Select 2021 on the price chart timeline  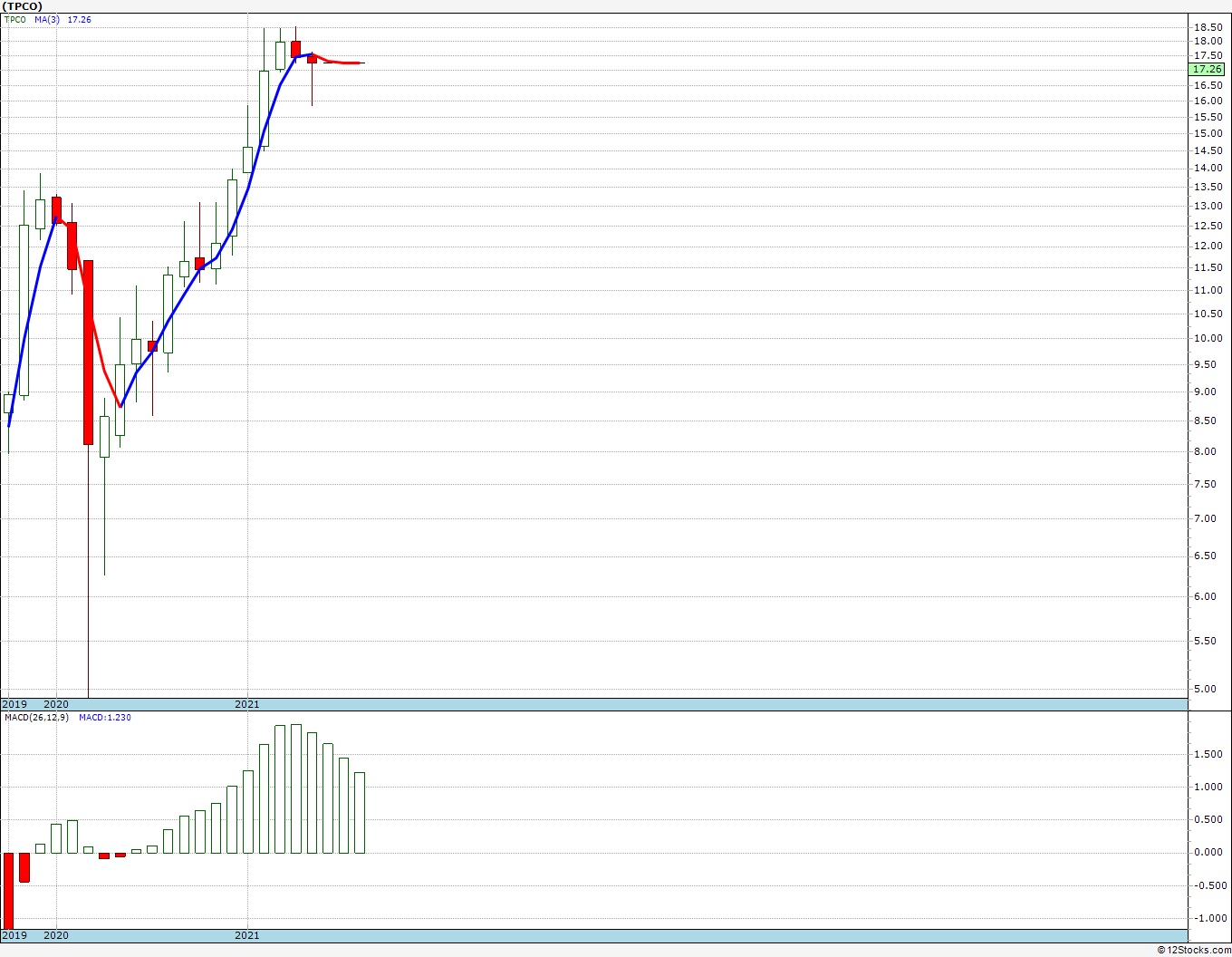click(247, 704)
